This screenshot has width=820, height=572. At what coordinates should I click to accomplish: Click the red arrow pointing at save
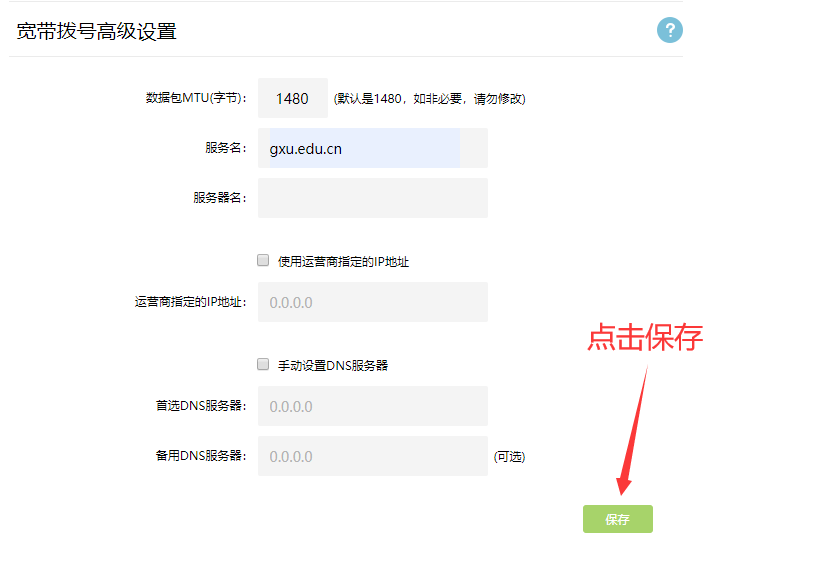pyautogui.click(x=633, y=430)
